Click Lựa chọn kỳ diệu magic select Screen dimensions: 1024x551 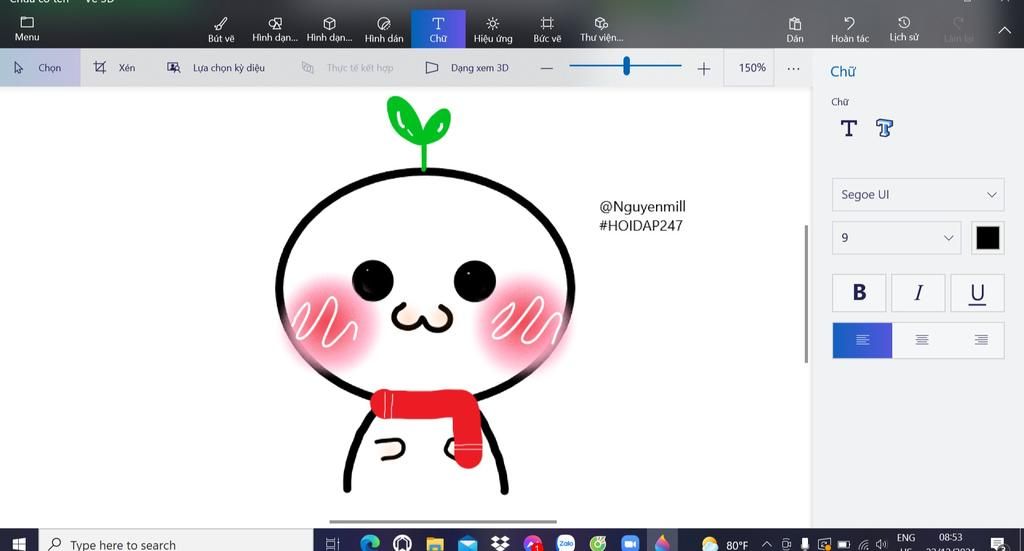(x=216, y=67)
